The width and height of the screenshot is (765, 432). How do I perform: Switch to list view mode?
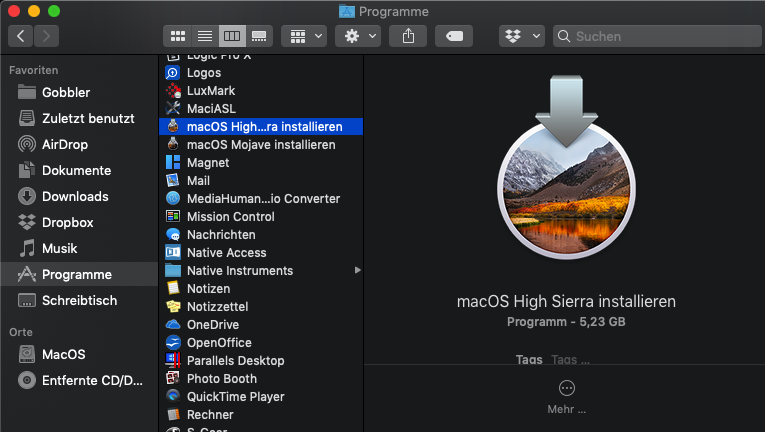[205, 36]
